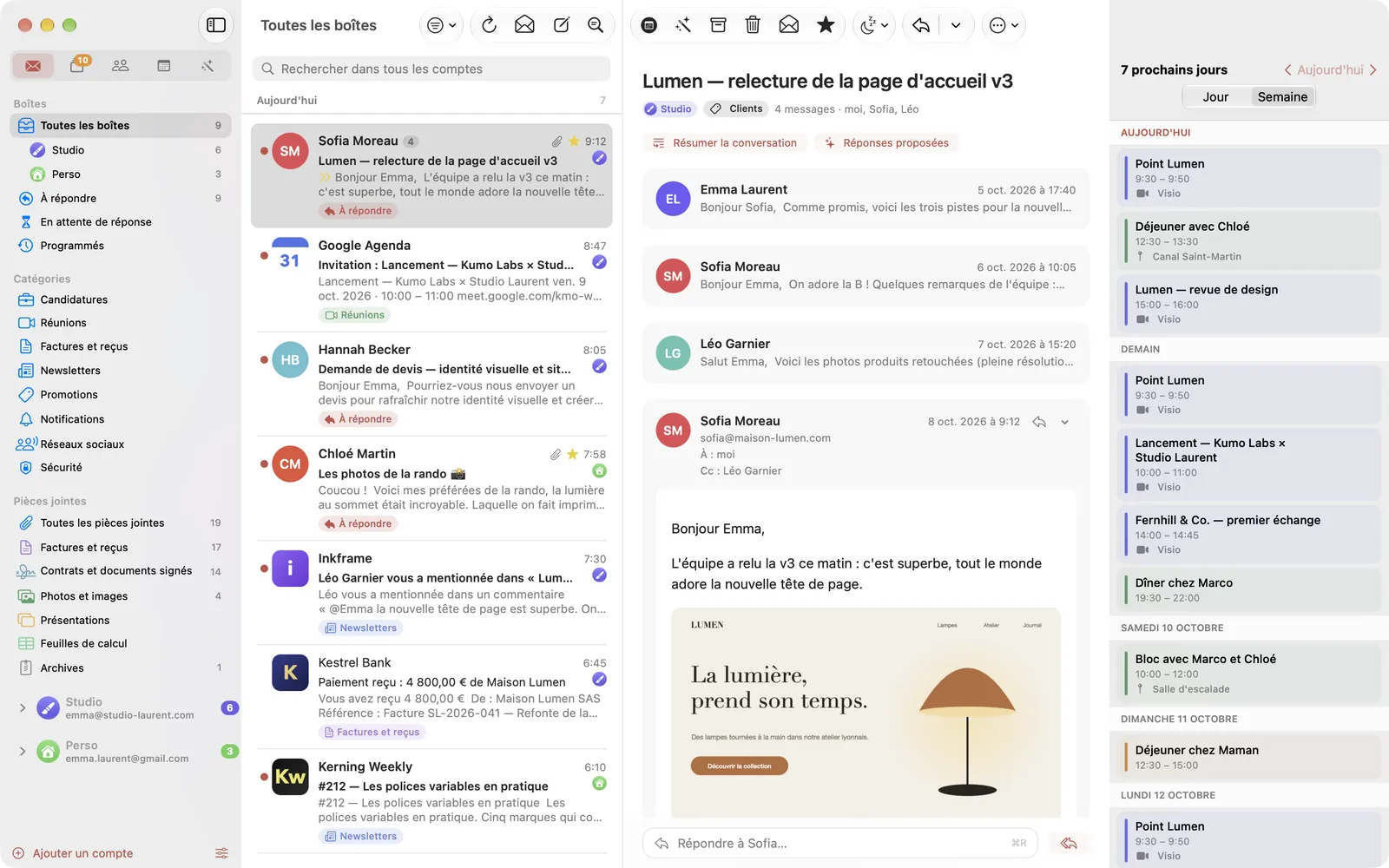Screen dimensions: 1389x868
Task: Click reply arrow in Sofia Moreau's 9:12 message header
Action: pos(1039,422)
